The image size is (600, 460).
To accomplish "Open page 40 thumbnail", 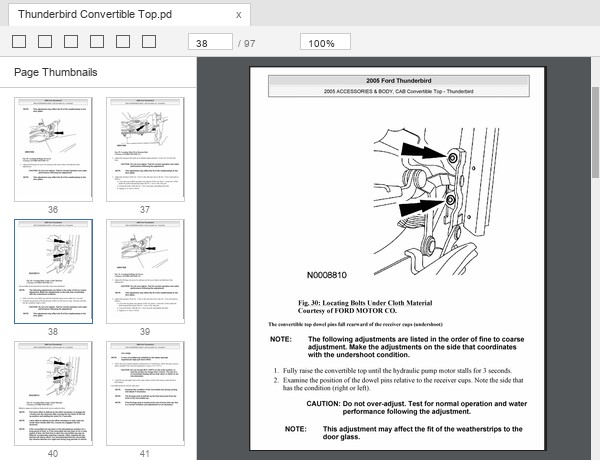I will click(54, 393).
